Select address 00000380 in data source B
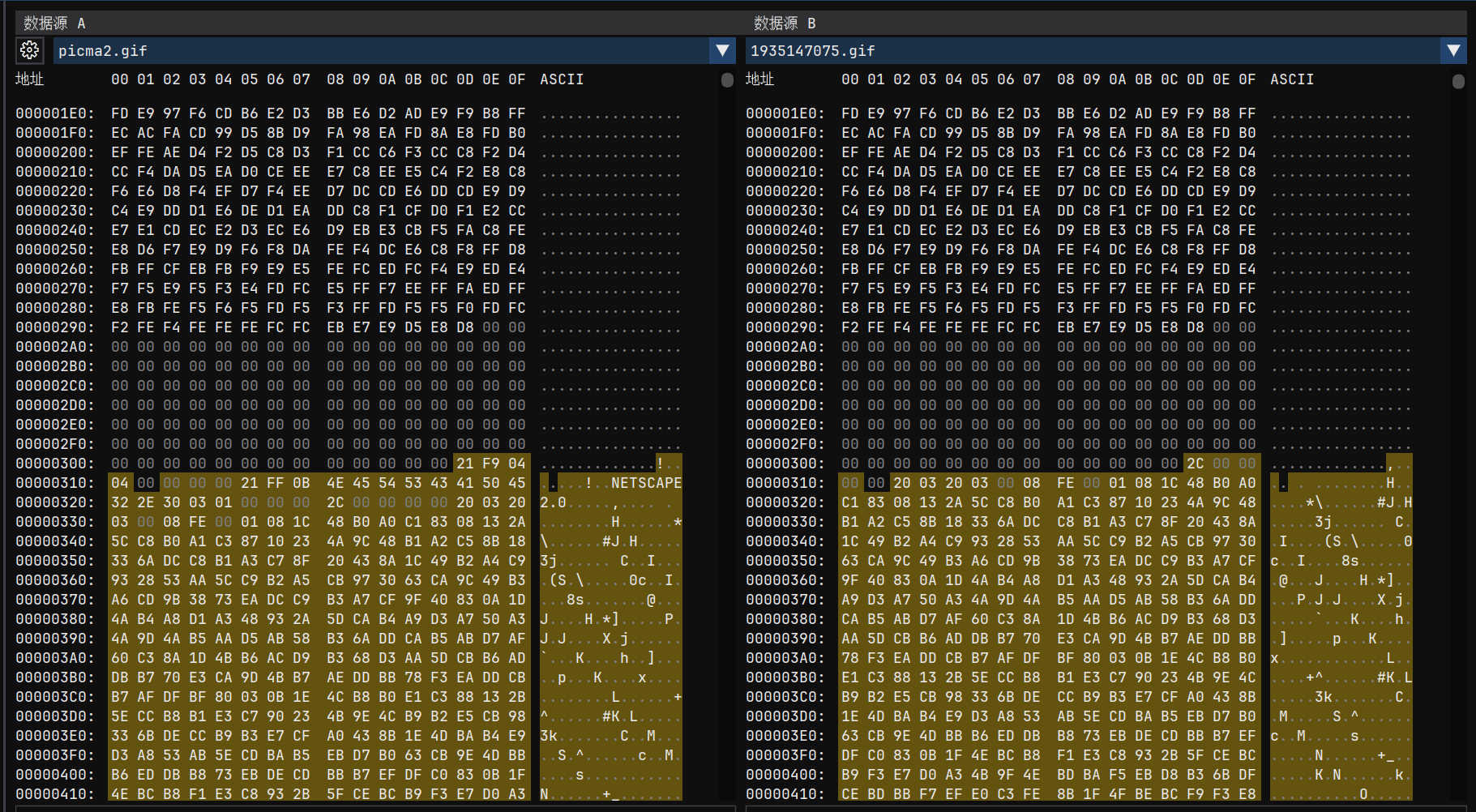Viewport: 1476px width, 812px height. point(785,619)
